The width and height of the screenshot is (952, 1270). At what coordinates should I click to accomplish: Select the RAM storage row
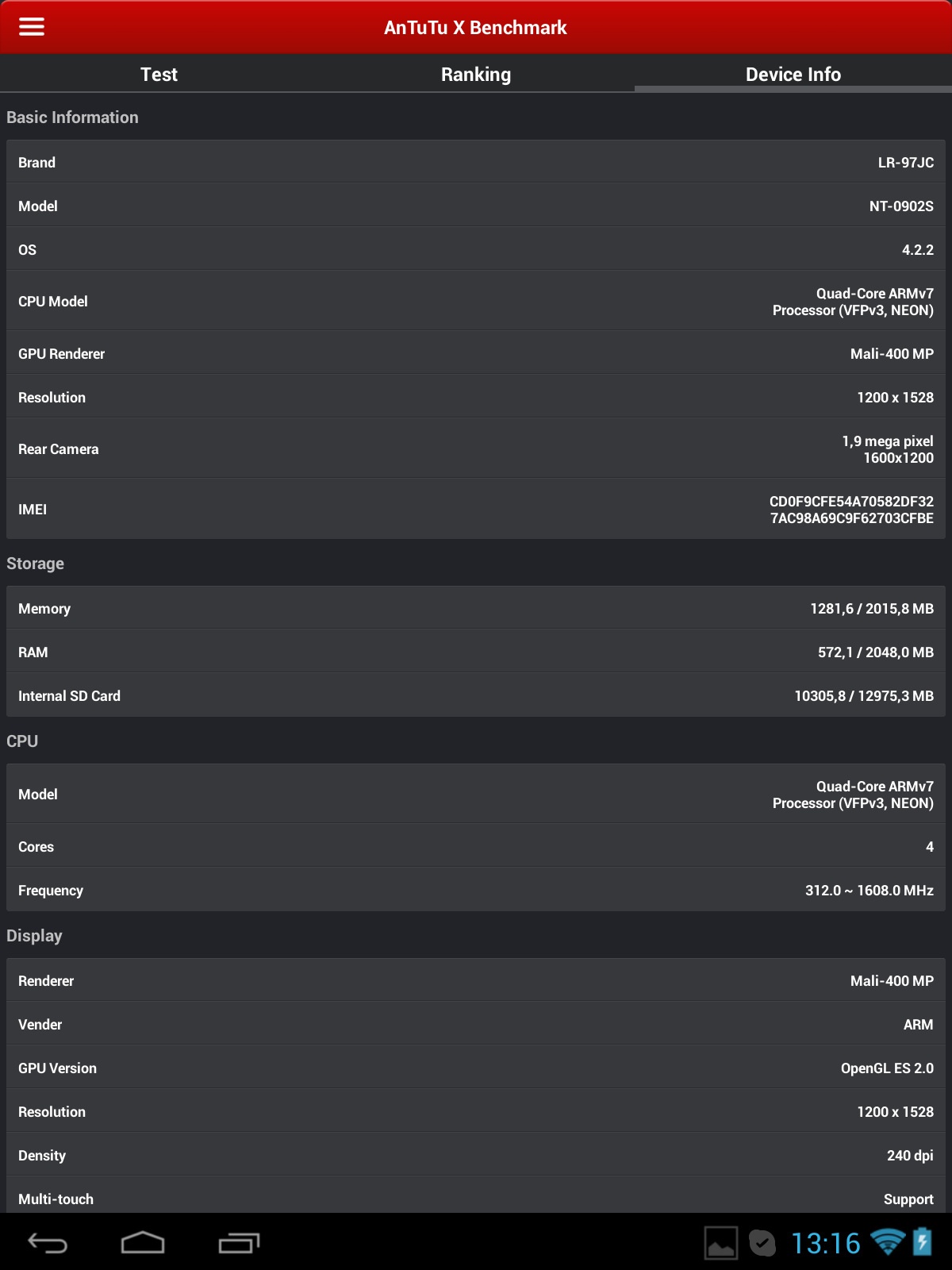(476, 652)
